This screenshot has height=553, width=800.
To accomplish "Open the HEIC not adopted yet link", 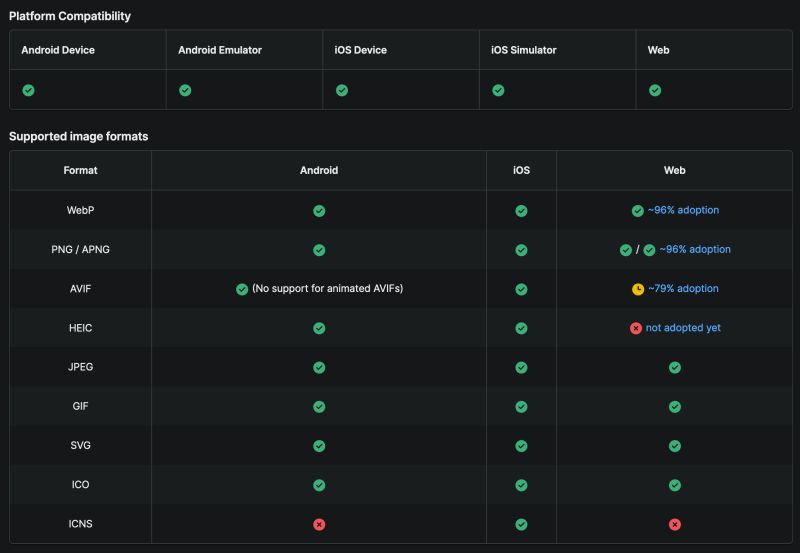I will pyautogui.click(x=683, y=328).
